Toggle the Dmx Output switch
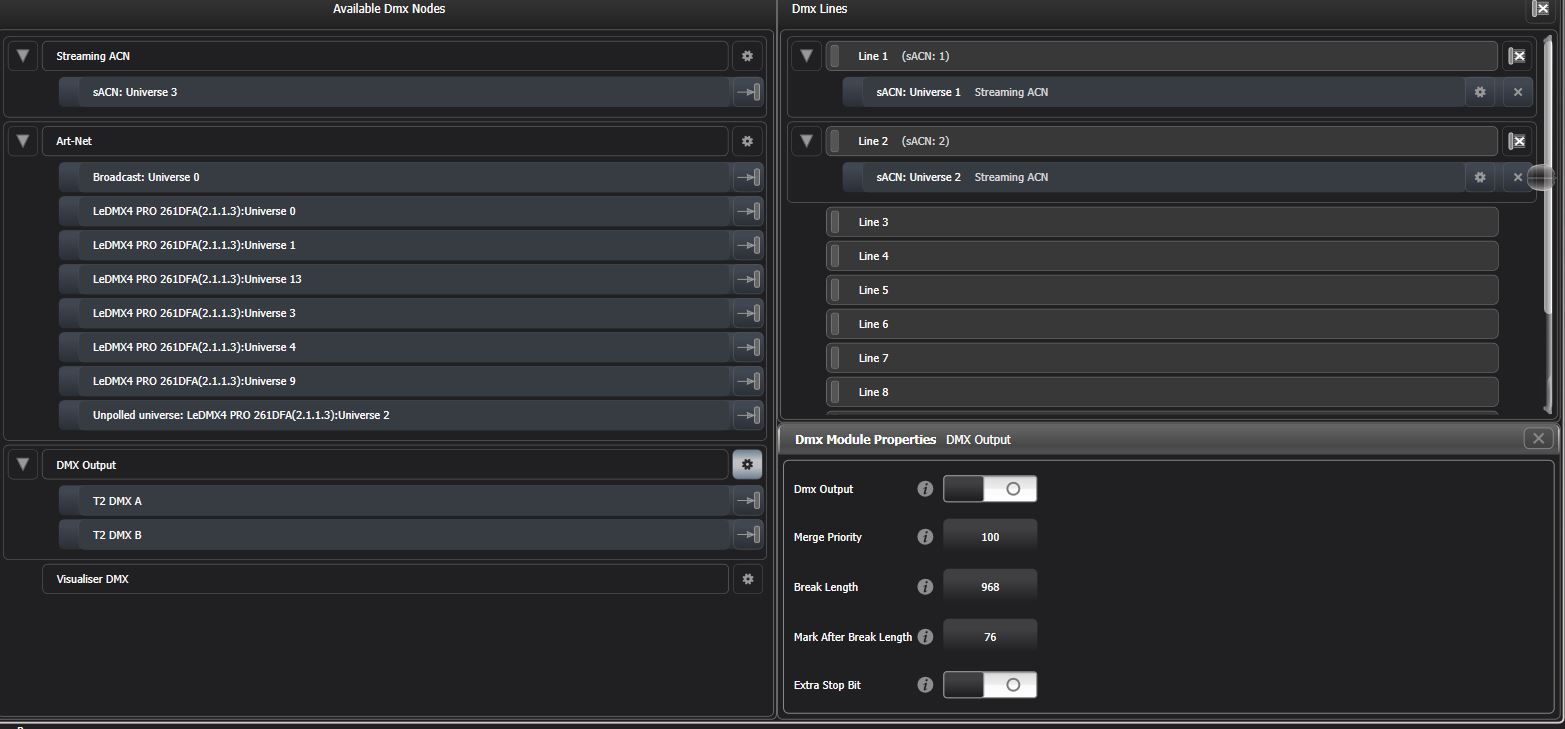 pyautogui.click(x=990, y=489)
